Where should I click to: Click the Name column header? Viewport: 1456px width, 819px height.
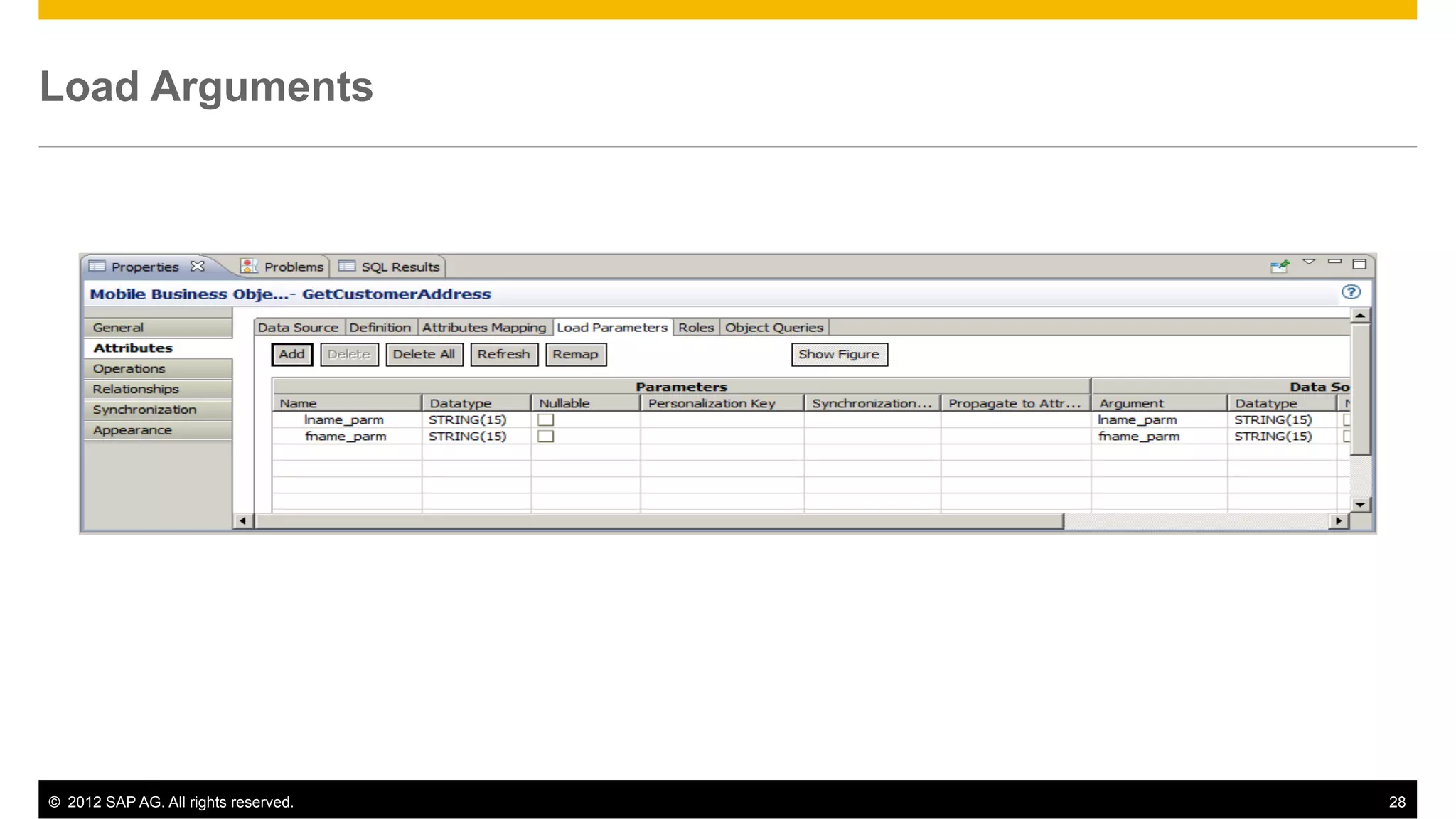(347, 403)
